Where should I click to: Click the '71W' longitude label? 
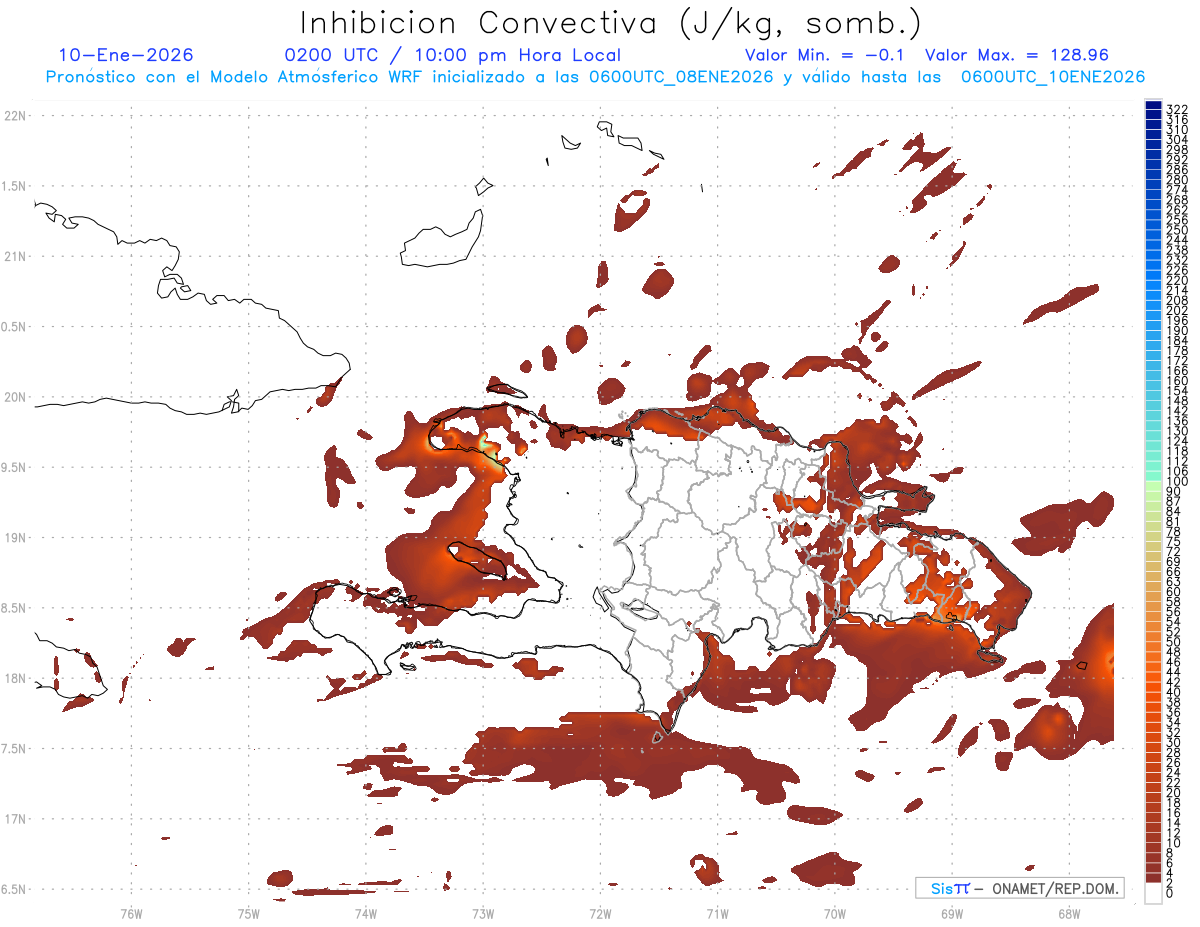pyautogui.click(x=717, y=912)
